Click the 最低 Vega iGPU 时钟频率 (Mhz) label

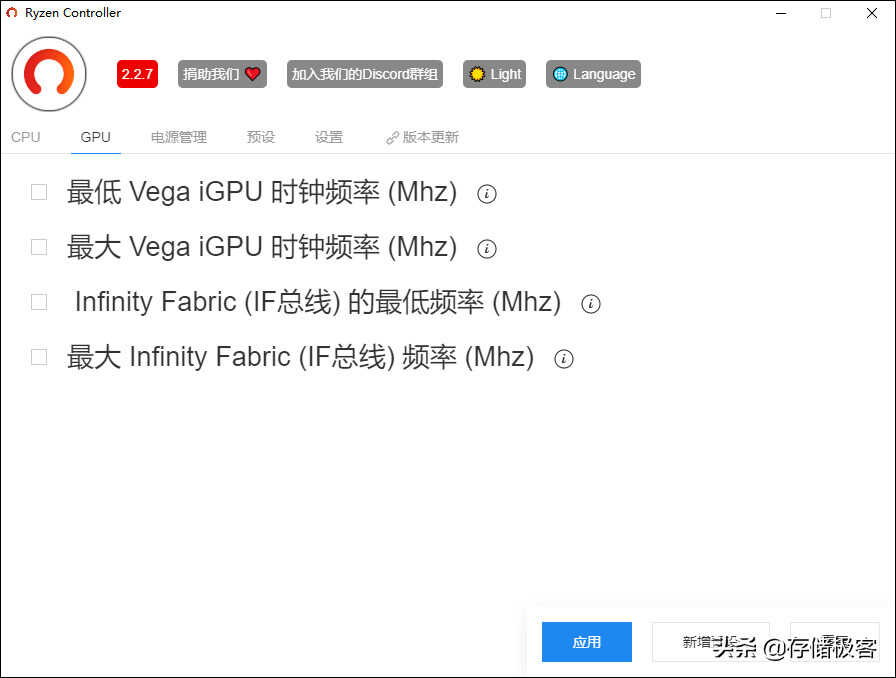pyautogui.click(x=262, y=192)
